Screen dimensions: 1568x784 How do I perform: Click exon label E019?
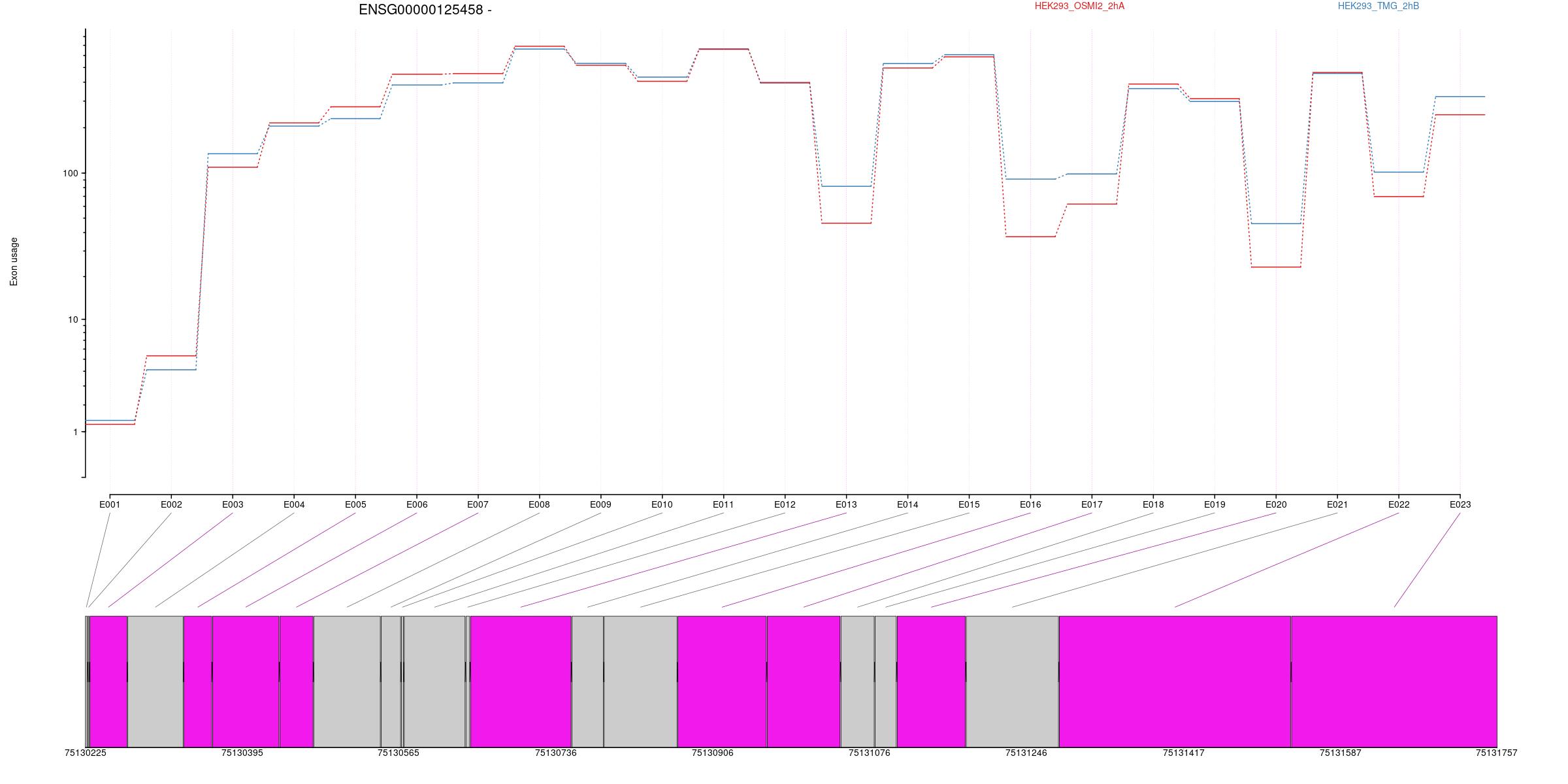click(1215, 504)
